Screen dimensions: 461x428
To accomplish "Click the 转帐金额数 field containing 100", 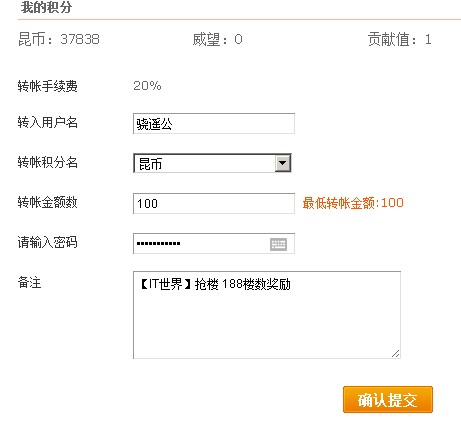I will click(x=214, y=203).
